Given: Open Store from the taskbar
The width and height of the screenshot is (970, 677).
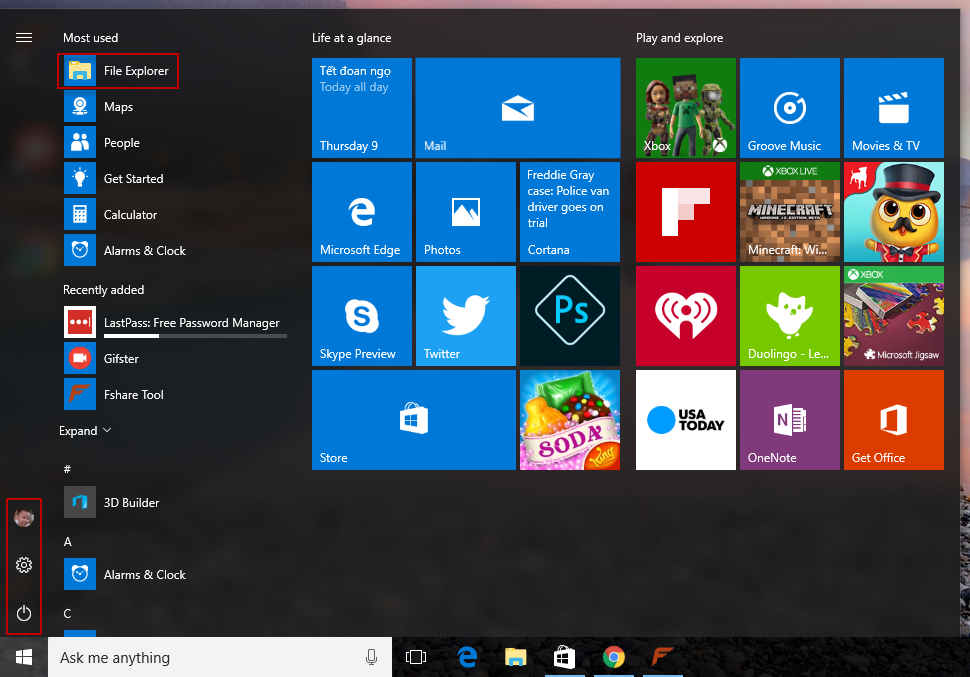Looking at the screenshot, I should click(564, 657).
